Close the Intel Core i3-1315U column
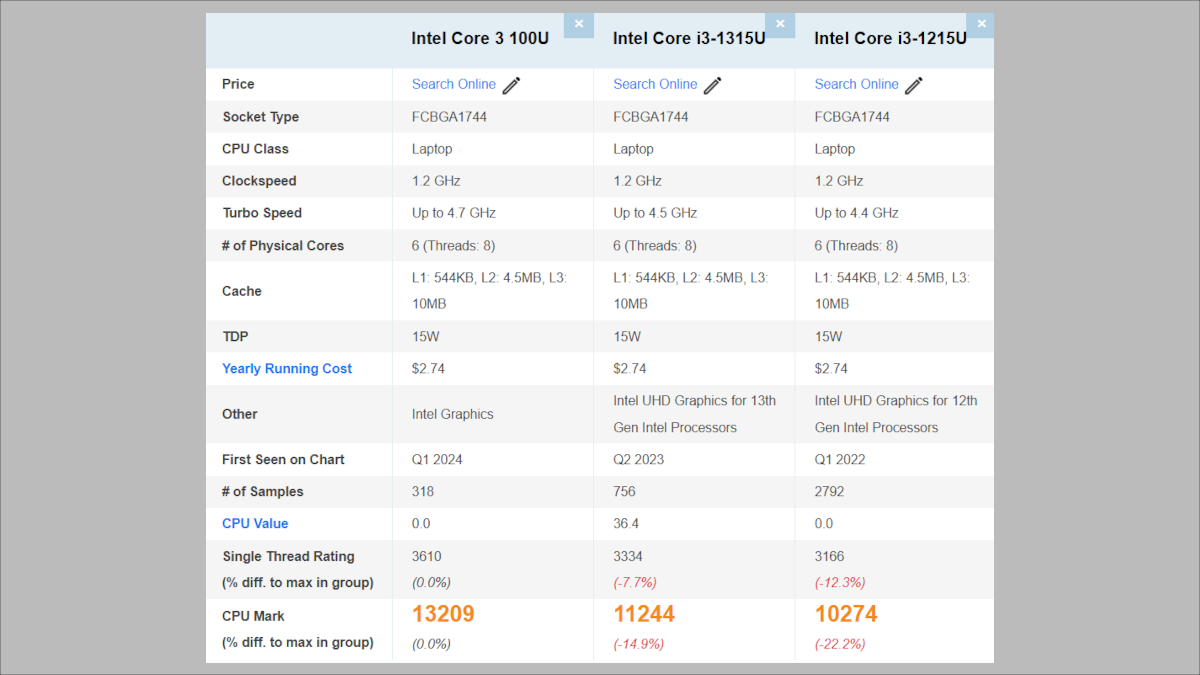The image size is (1200, 675). [780, 25]
